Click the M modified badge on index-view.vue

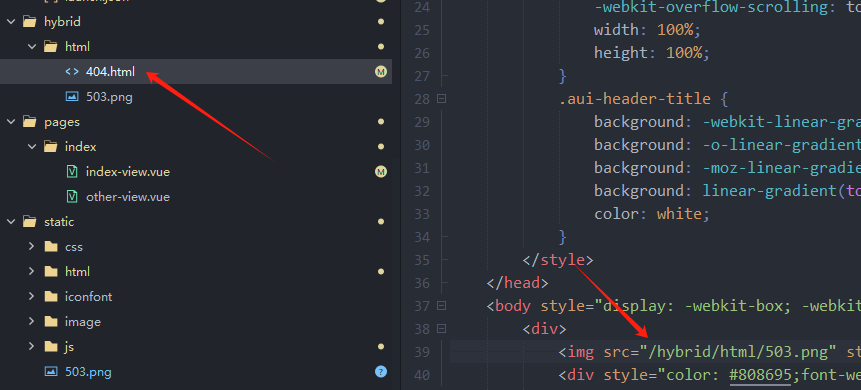381,172
